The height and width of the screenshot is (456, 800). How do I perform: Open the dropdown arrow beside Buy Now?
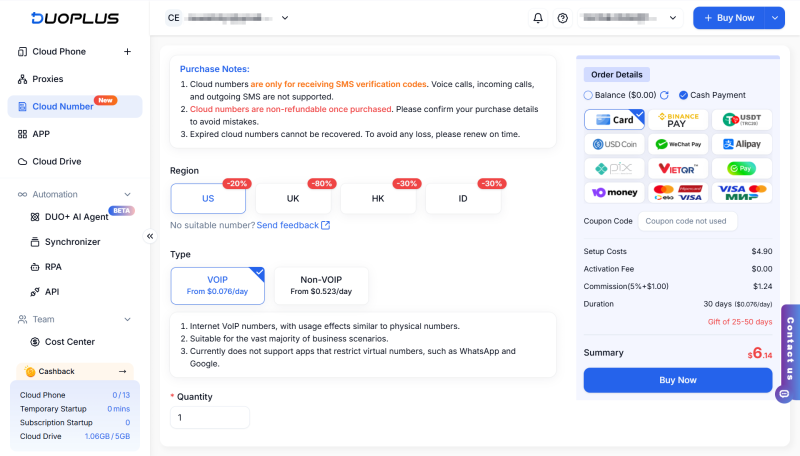click(x=775, y=18)
